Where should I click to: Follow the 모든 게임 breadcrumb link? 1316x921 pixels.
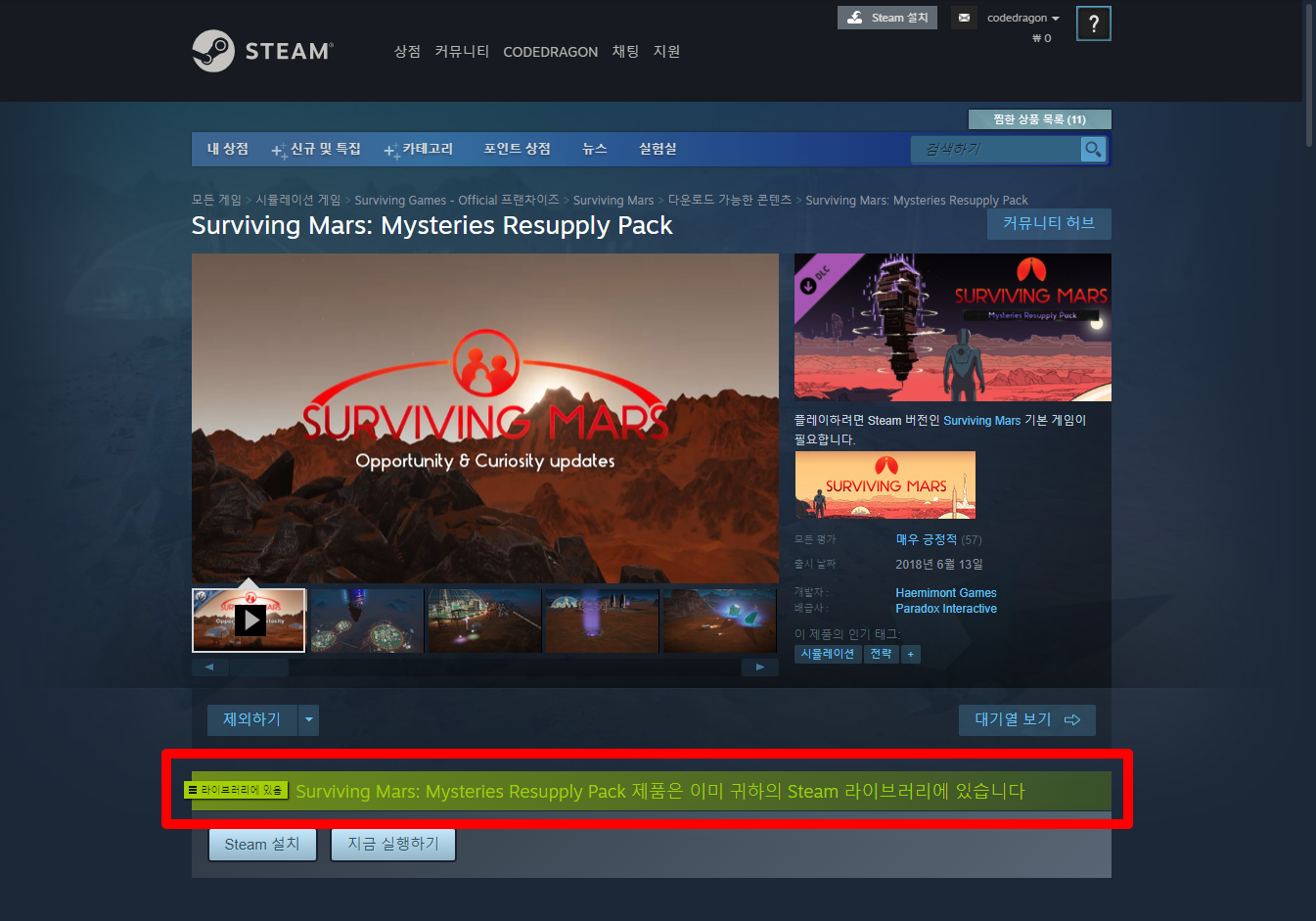pyautogui.click(x=216, y=200)
